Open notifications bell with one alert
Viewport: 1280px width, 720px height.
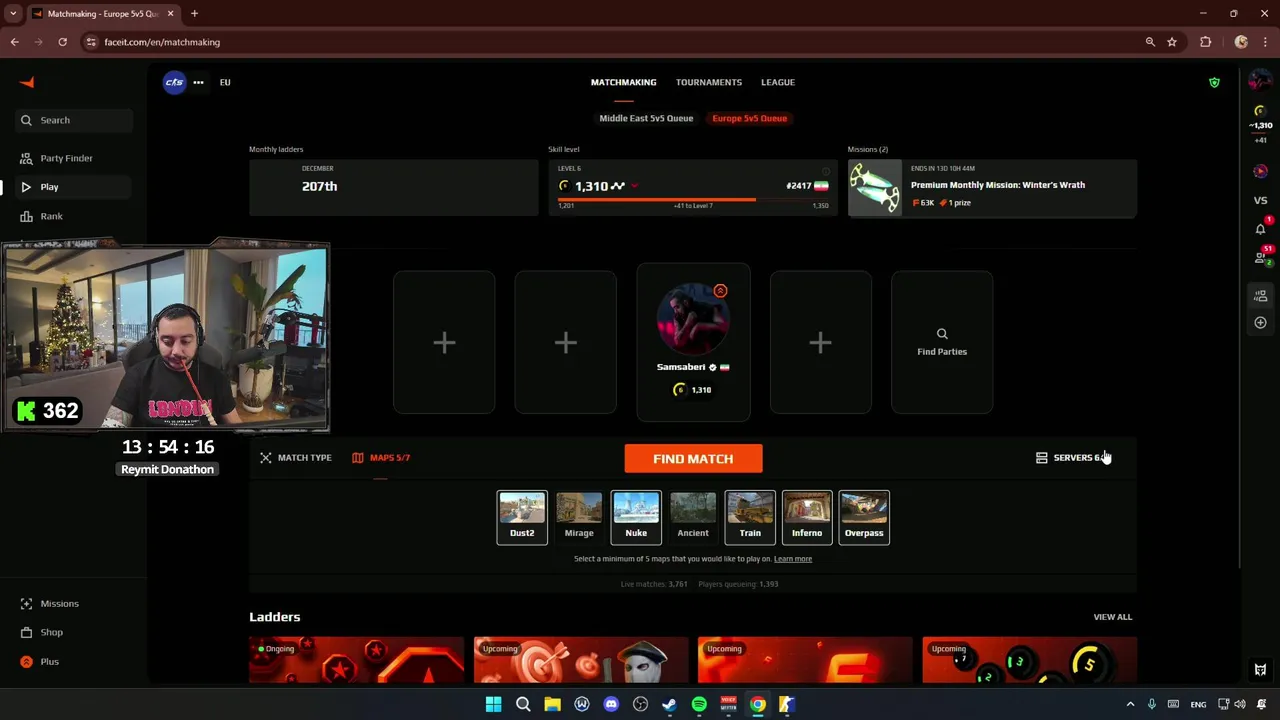coord(1260,228)
